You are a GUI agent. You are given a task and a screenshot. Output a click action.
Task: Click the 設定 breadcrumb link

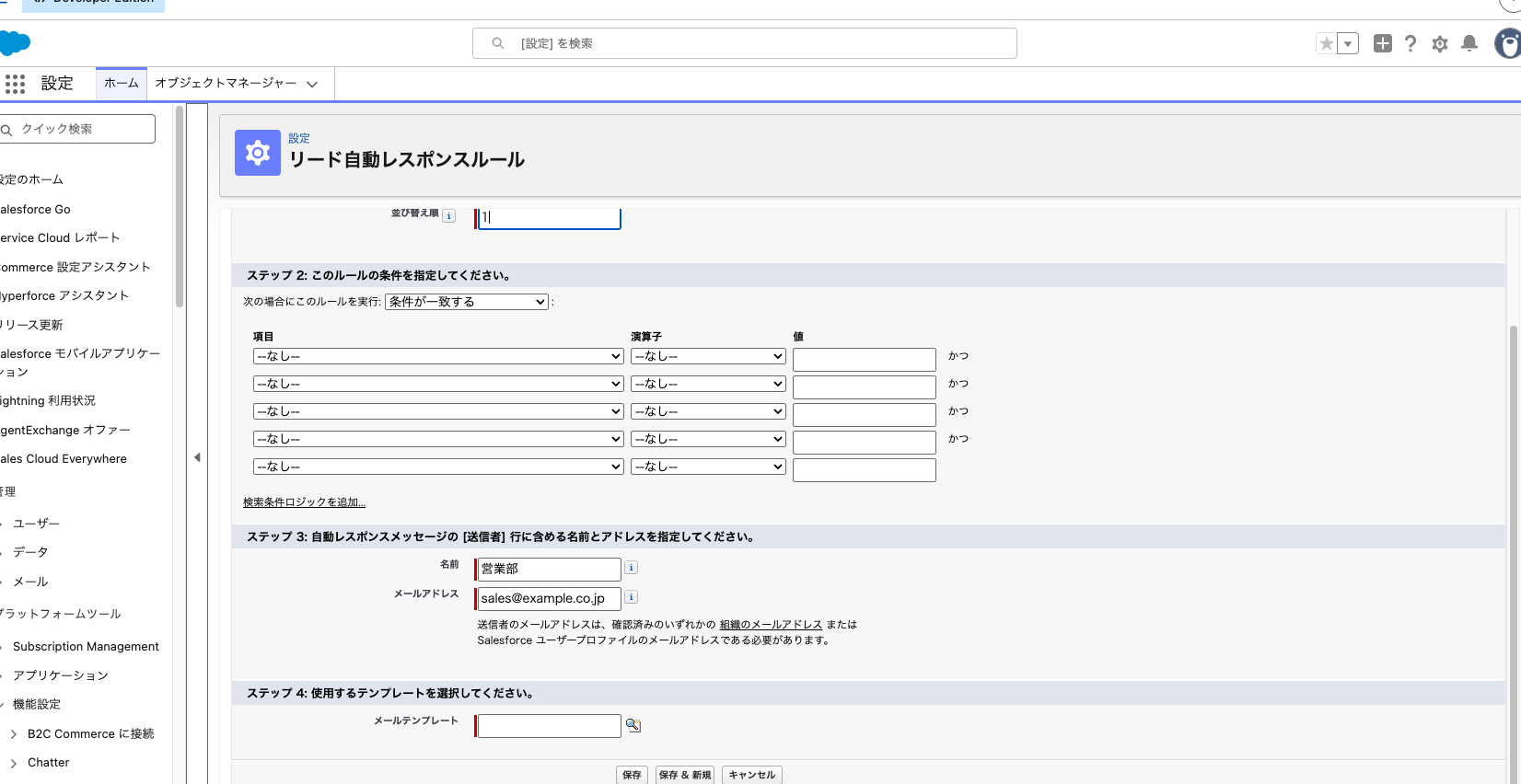click(x=299, y=139)
